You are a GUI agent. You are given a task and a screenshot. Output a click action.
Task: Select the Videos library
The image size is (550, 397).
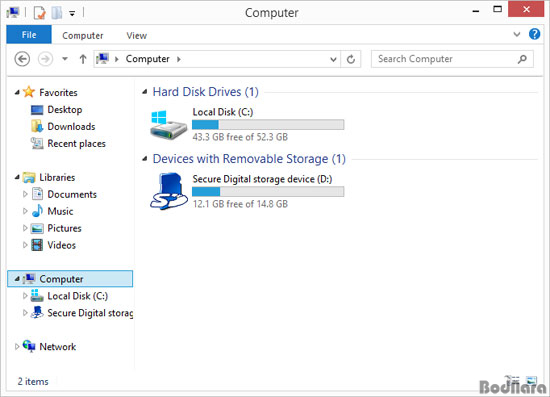pos(62,245)
